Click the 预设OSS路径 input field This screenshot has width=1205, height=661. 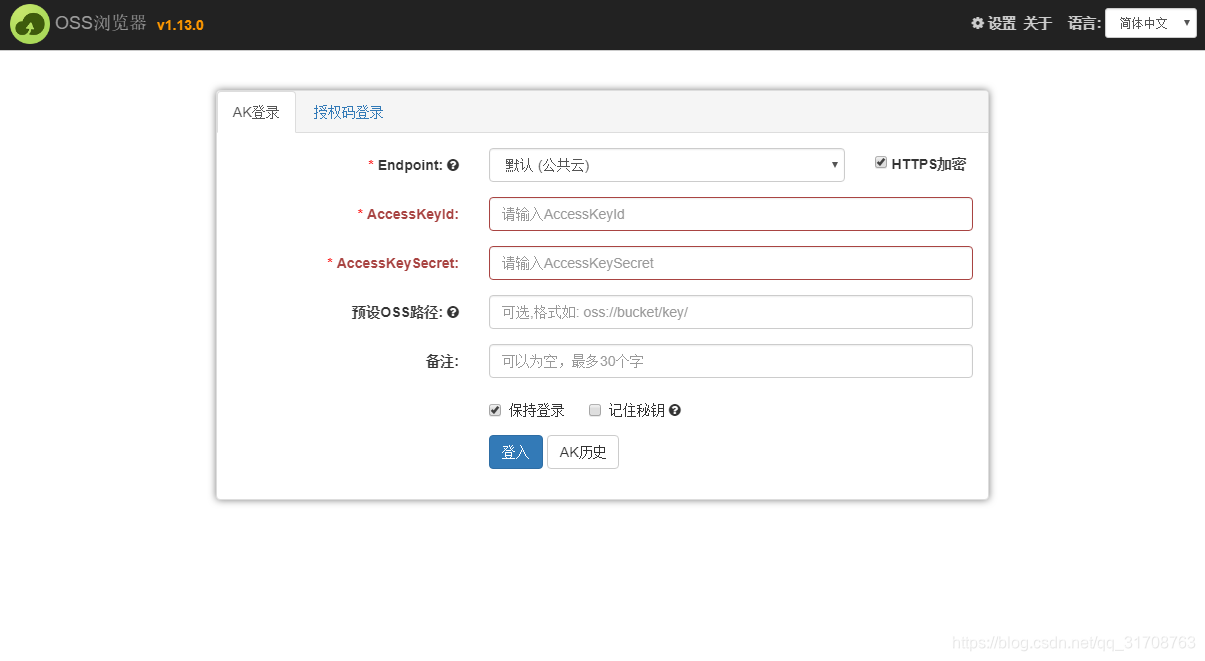coord(729,312)
